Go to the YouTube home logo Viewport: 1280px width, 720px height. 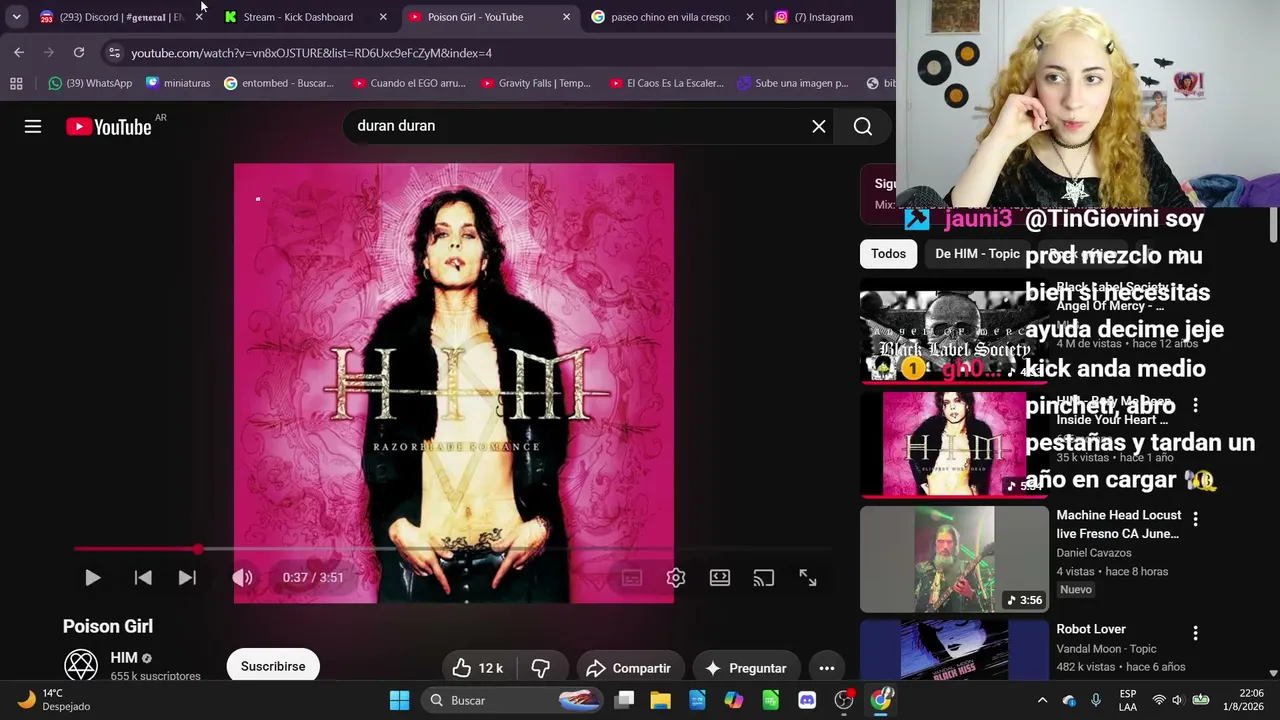109,127
